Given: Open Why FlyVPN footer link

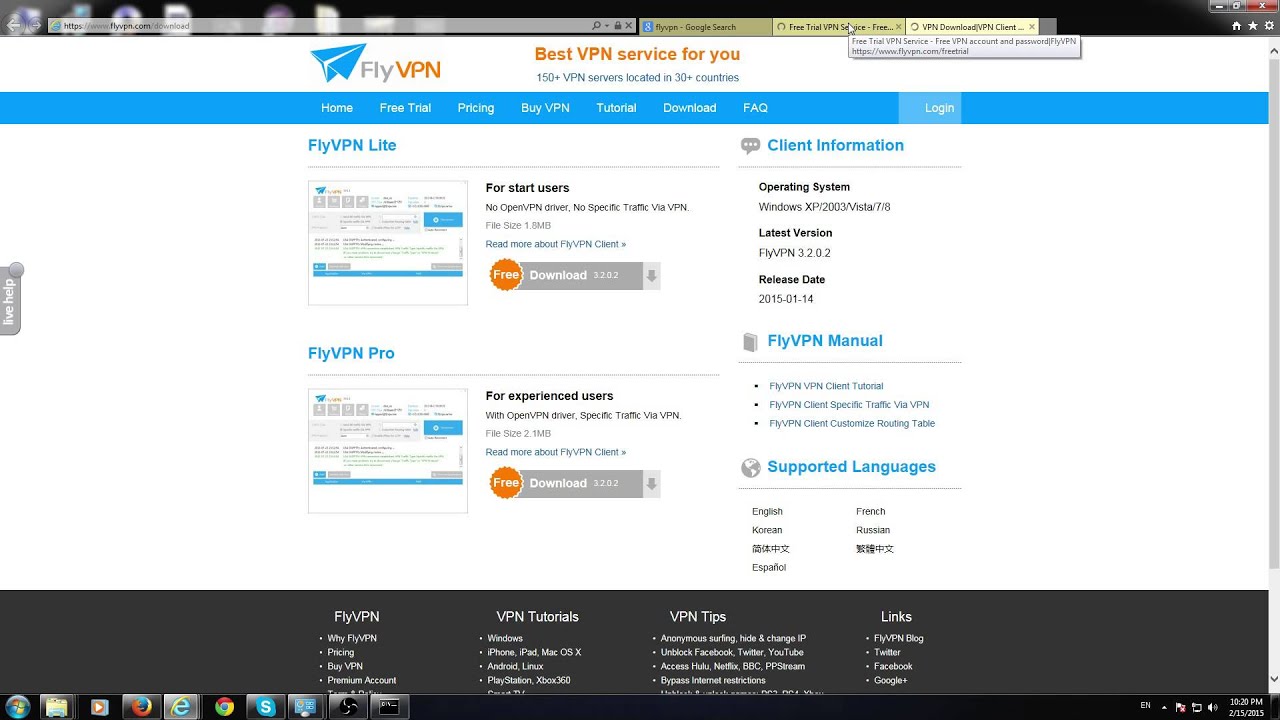Looking at the screenshot, I should (352, 638).
